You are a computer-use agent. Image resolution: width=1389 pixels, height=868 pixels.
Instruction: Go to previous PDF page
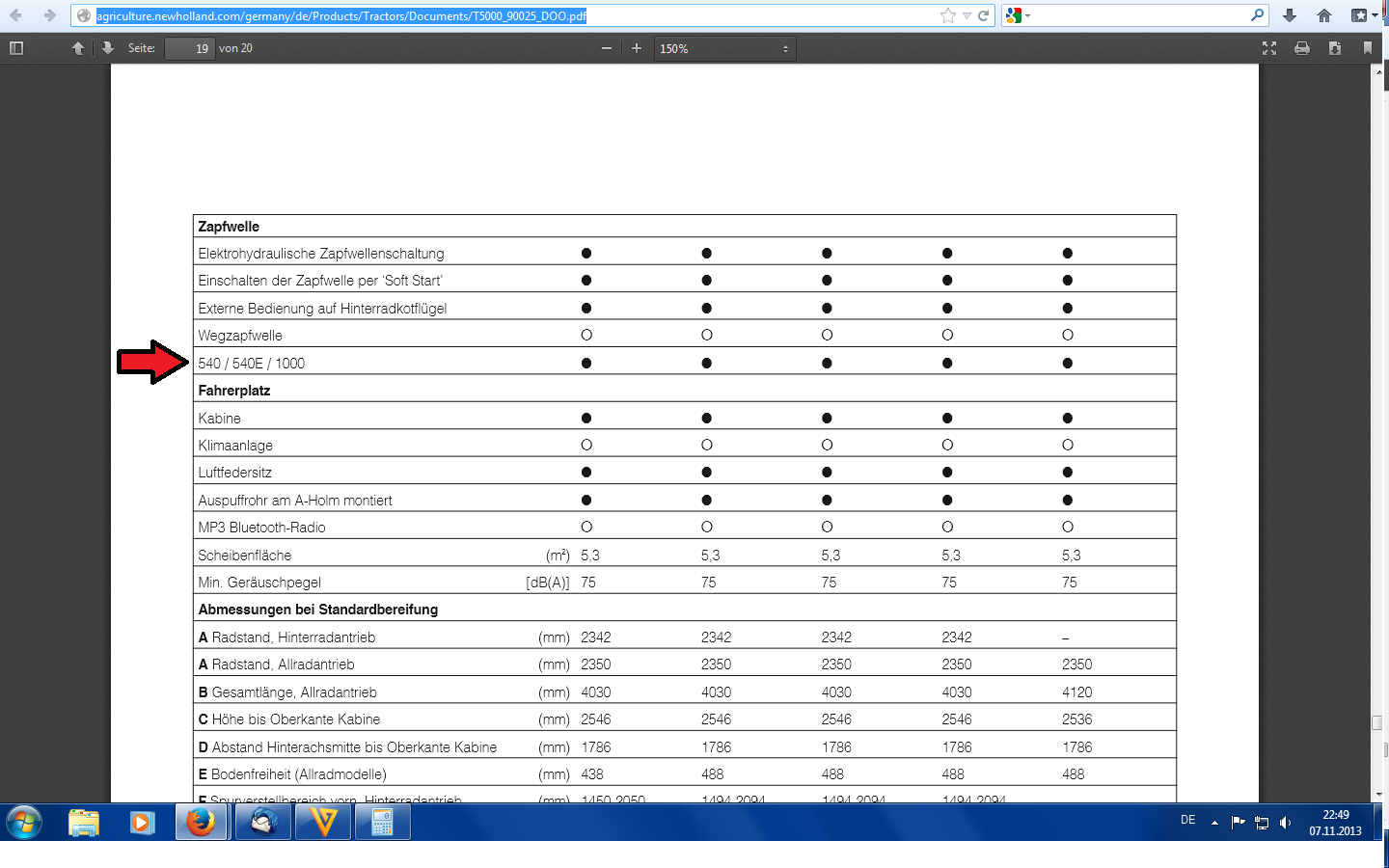pos(78,48)
